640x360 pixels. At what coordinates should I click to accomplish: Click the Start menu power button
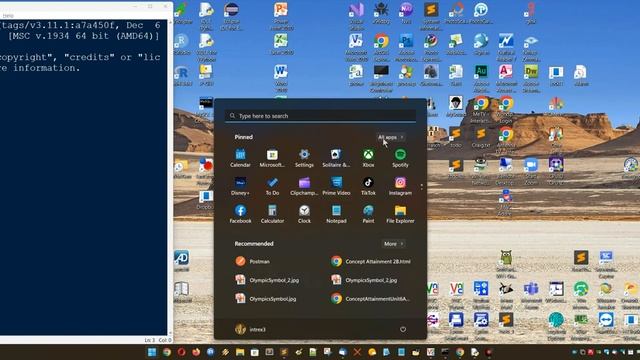tap(403, 329)
